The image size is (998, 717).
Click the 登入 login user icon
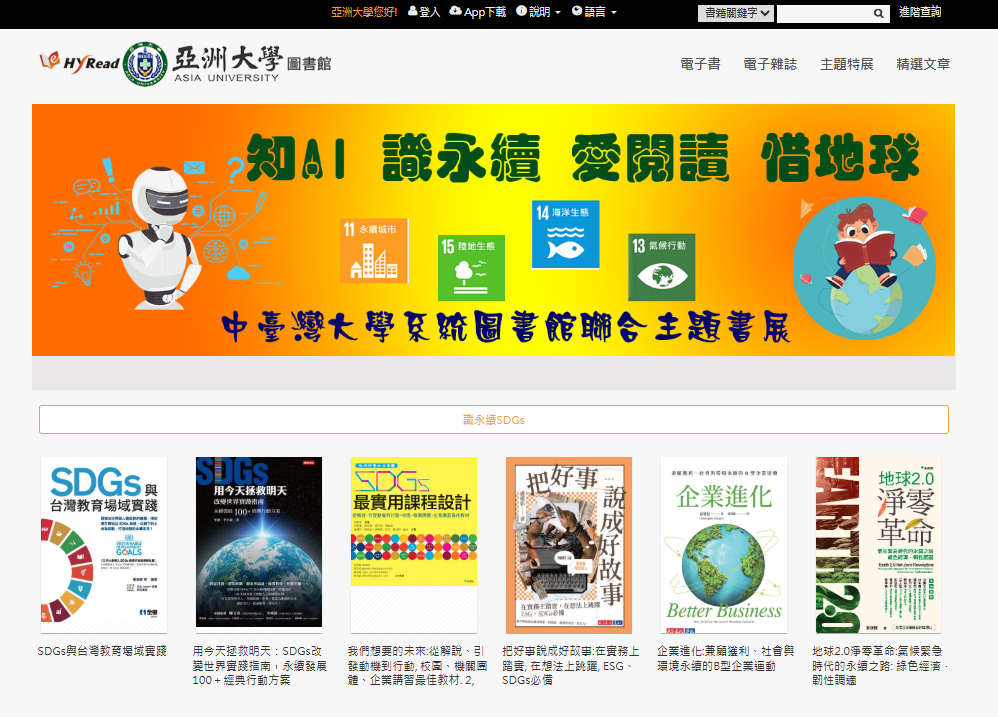[412, 12]
